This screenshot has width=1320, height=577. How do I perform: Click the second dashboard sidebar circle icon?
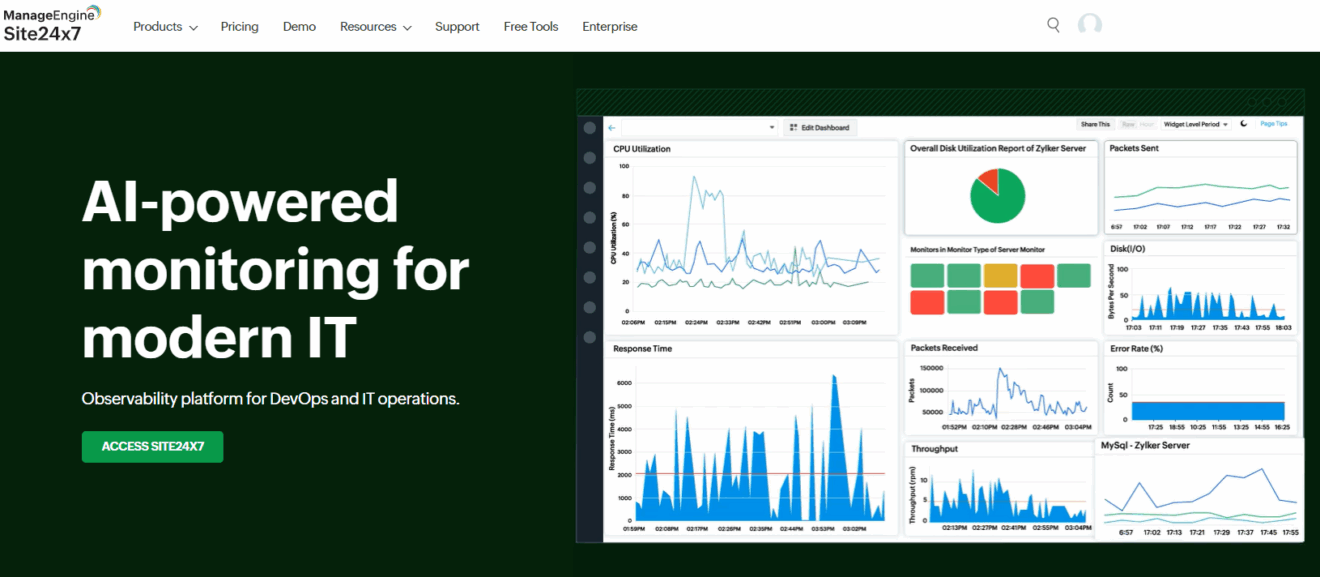(x=589, y=158)
